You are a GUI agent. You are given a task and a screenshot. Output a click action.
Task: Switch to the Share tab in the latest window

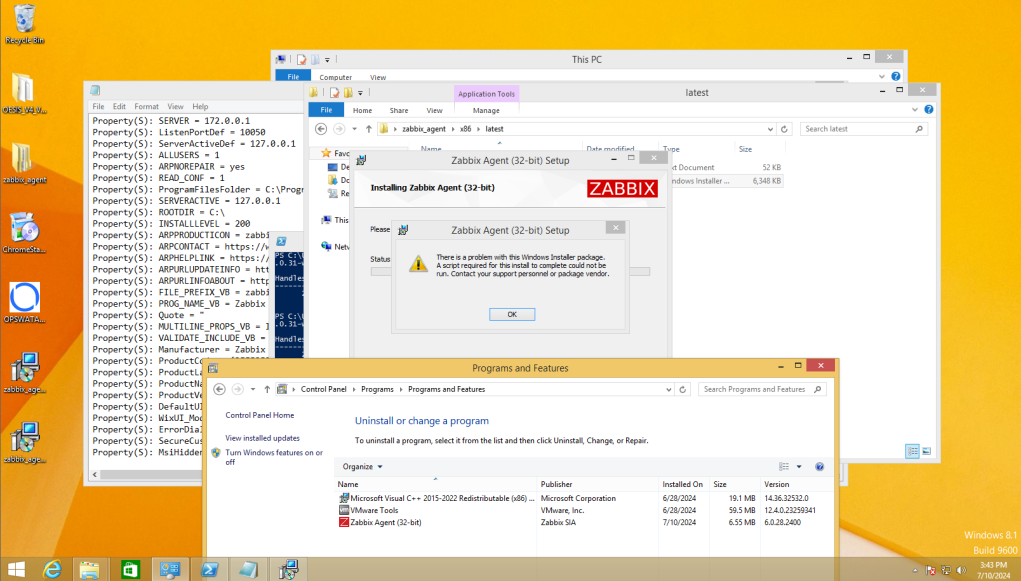(x=398, y=110)
